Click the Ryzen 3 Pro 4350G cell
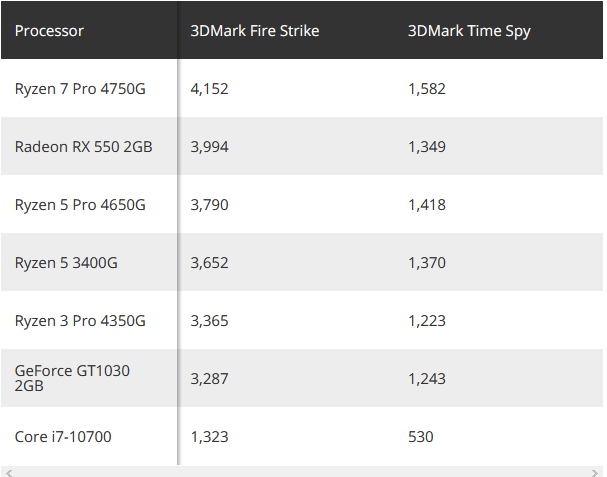 pos(80,320)
